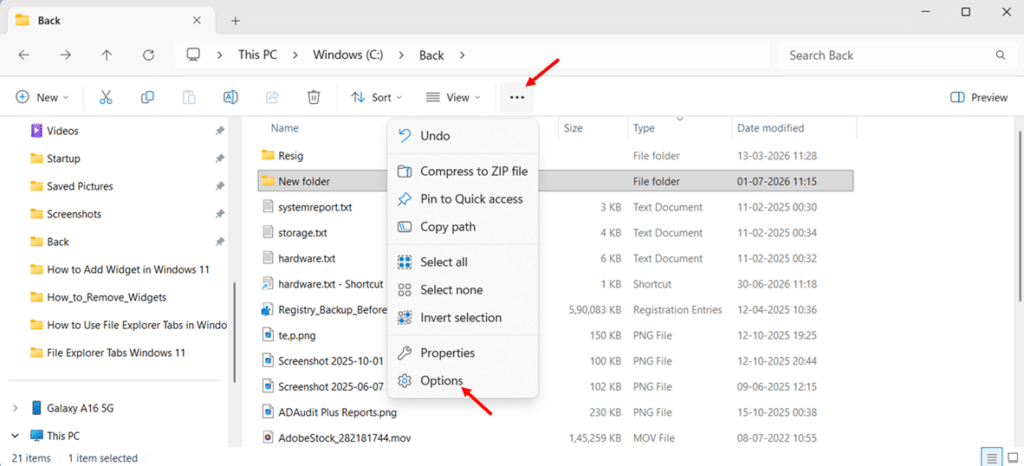Go back with the left arrow

24,55
